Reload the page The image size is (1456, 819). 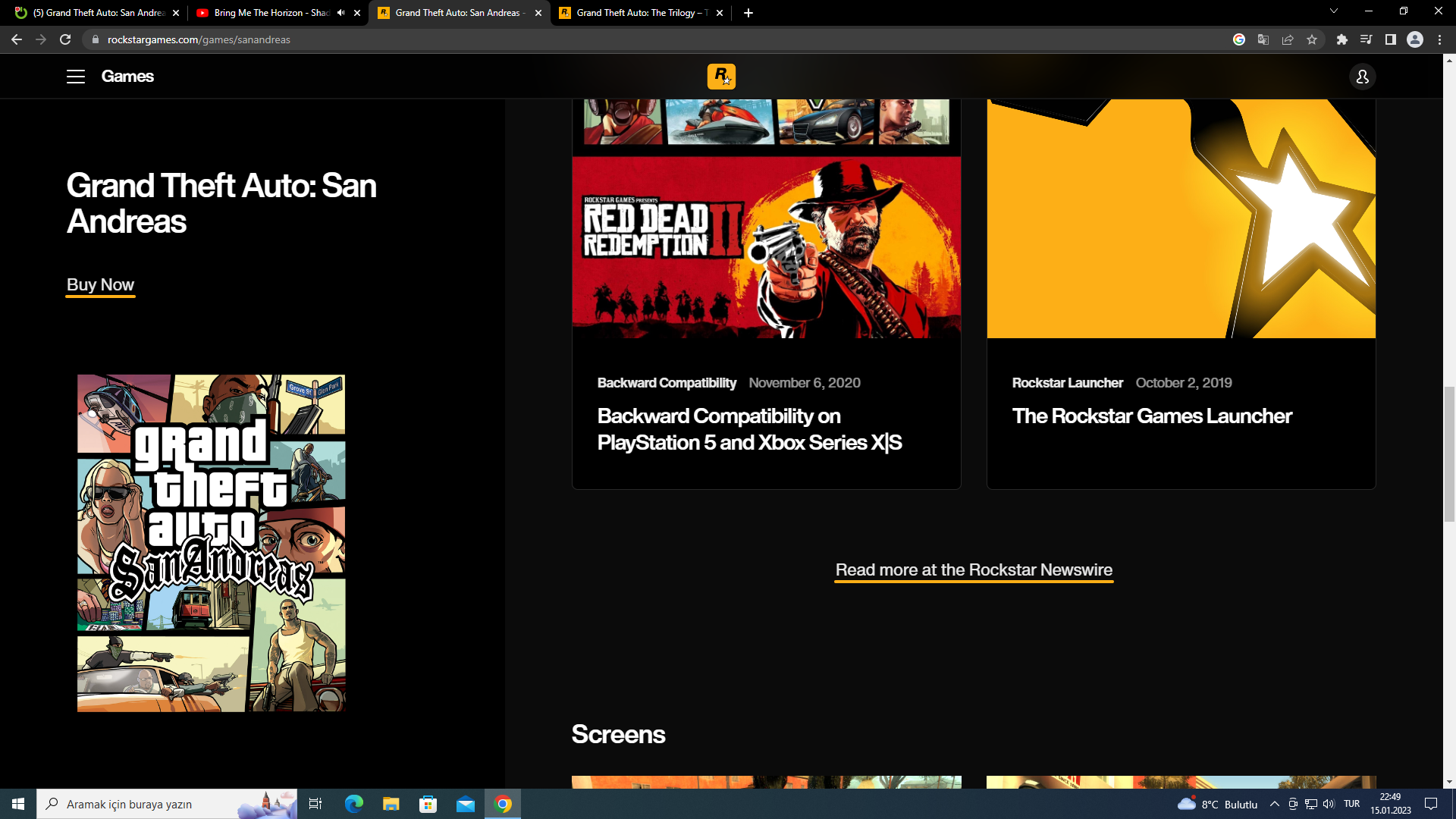pos(65,39)
